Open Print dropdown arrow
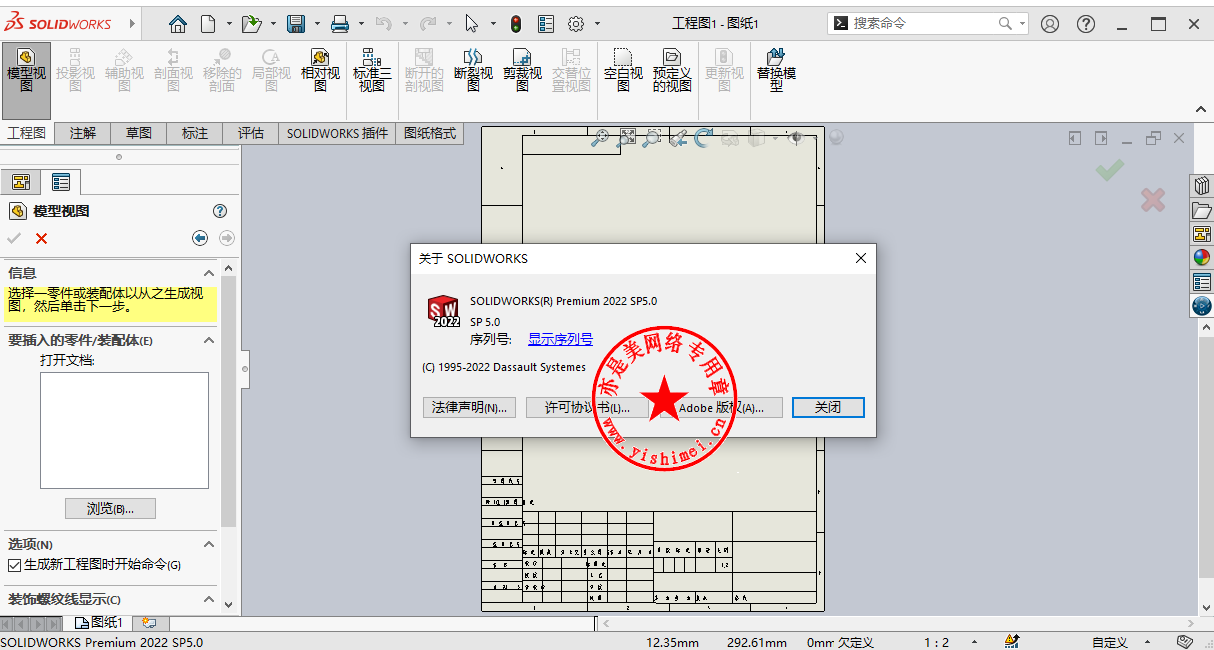Viewport: 1214px width, 650px height. pyautogui.click(x=361, y=24)
